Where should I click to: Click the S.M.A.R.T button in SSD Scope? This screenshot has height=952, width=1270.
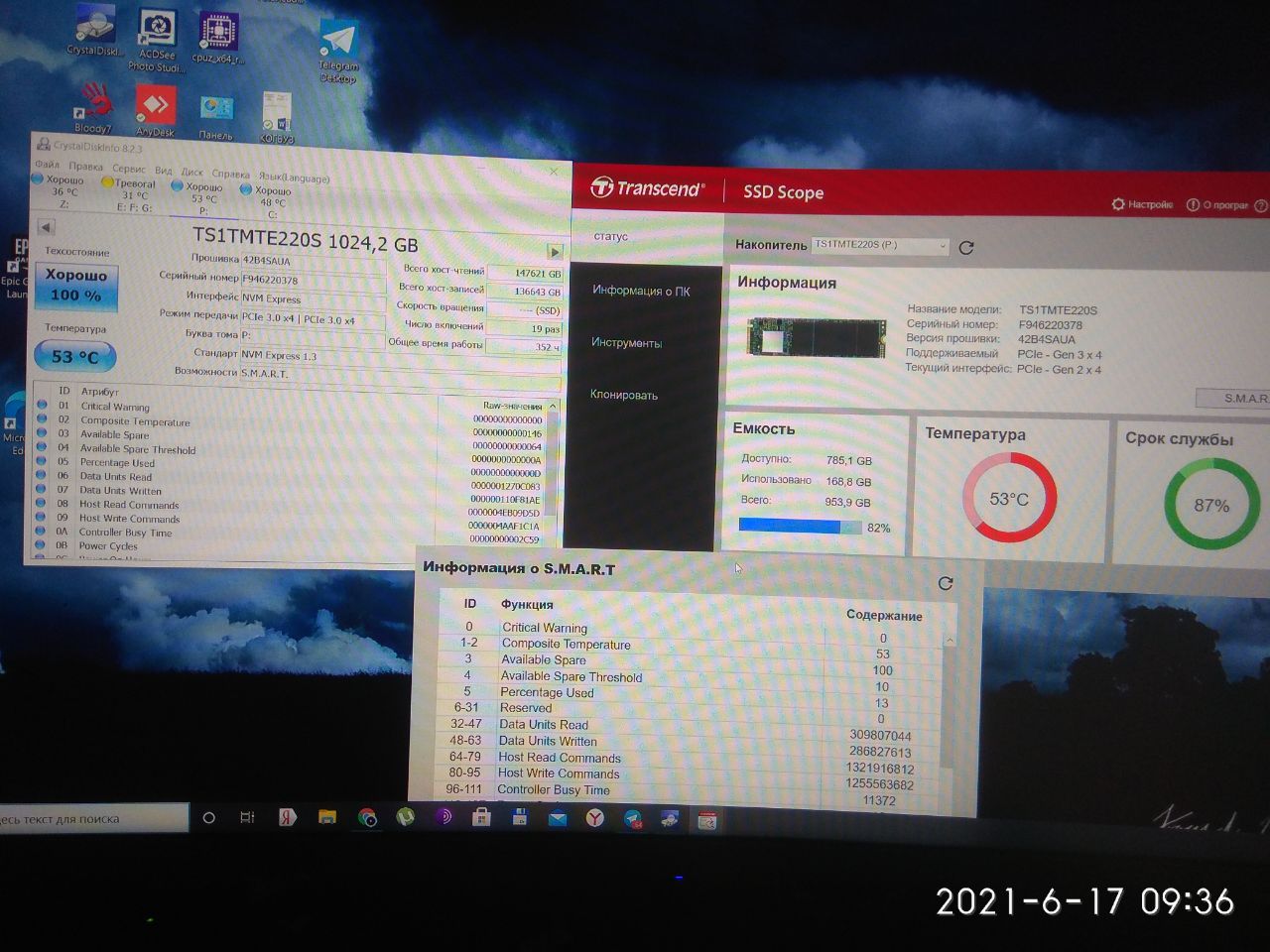click(x=1233, y=398)
